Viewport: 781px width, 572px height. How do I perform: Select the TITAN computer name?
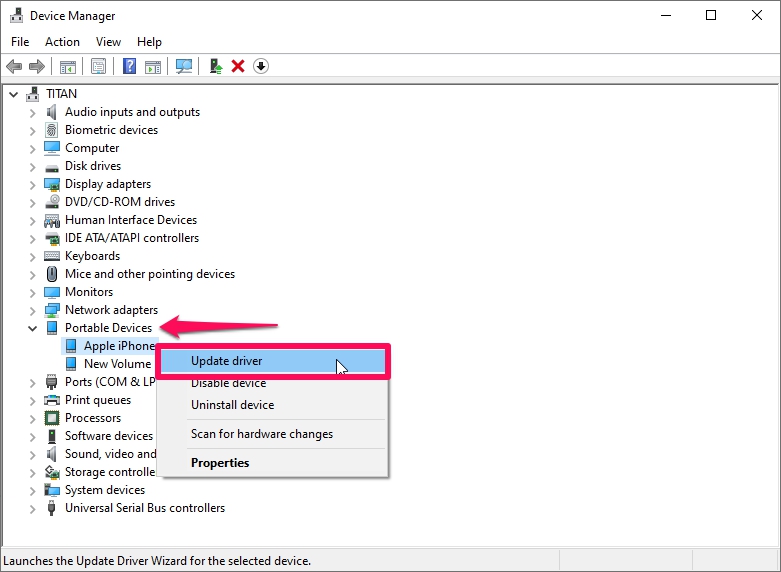(62, 94)
